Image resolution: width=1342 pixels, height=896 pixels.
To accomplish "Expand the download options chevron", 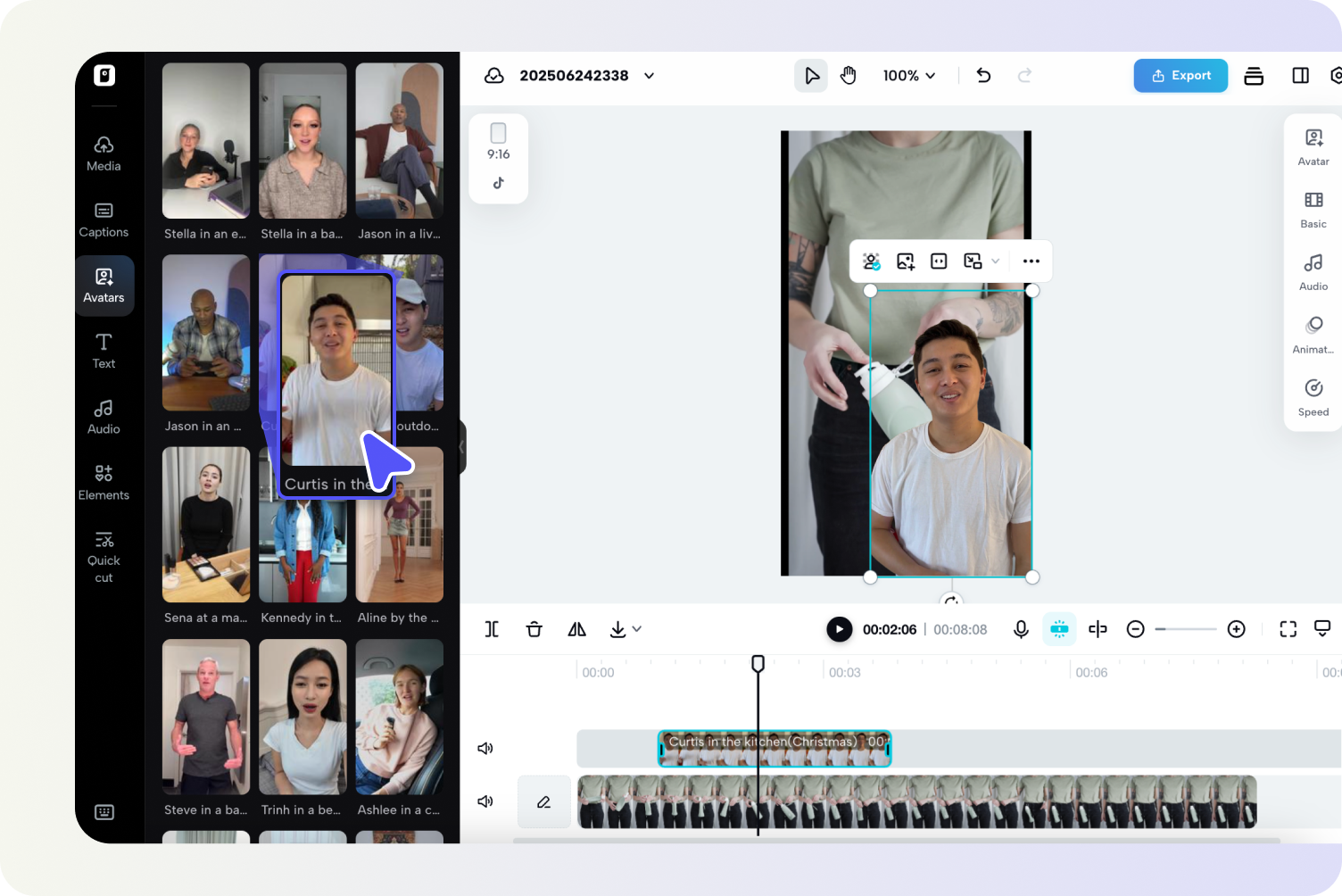I will [x=635, y=629].
